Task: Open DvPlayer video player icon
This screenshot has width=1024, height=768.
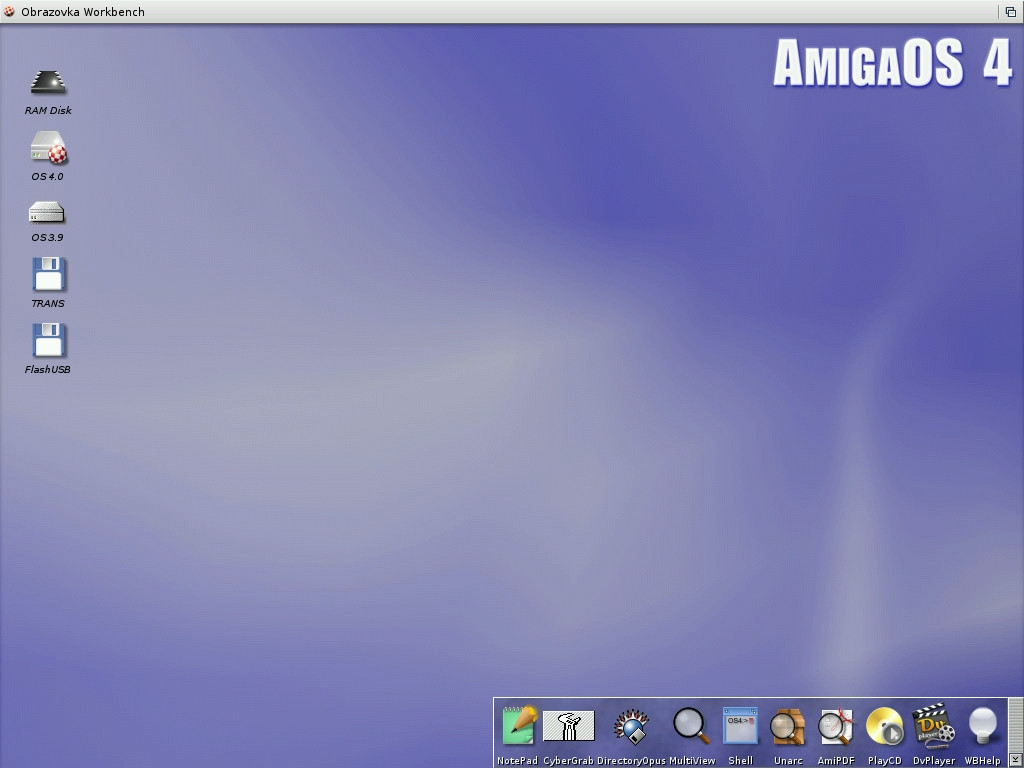Action: pyautogui.click(x=933, y=726)
